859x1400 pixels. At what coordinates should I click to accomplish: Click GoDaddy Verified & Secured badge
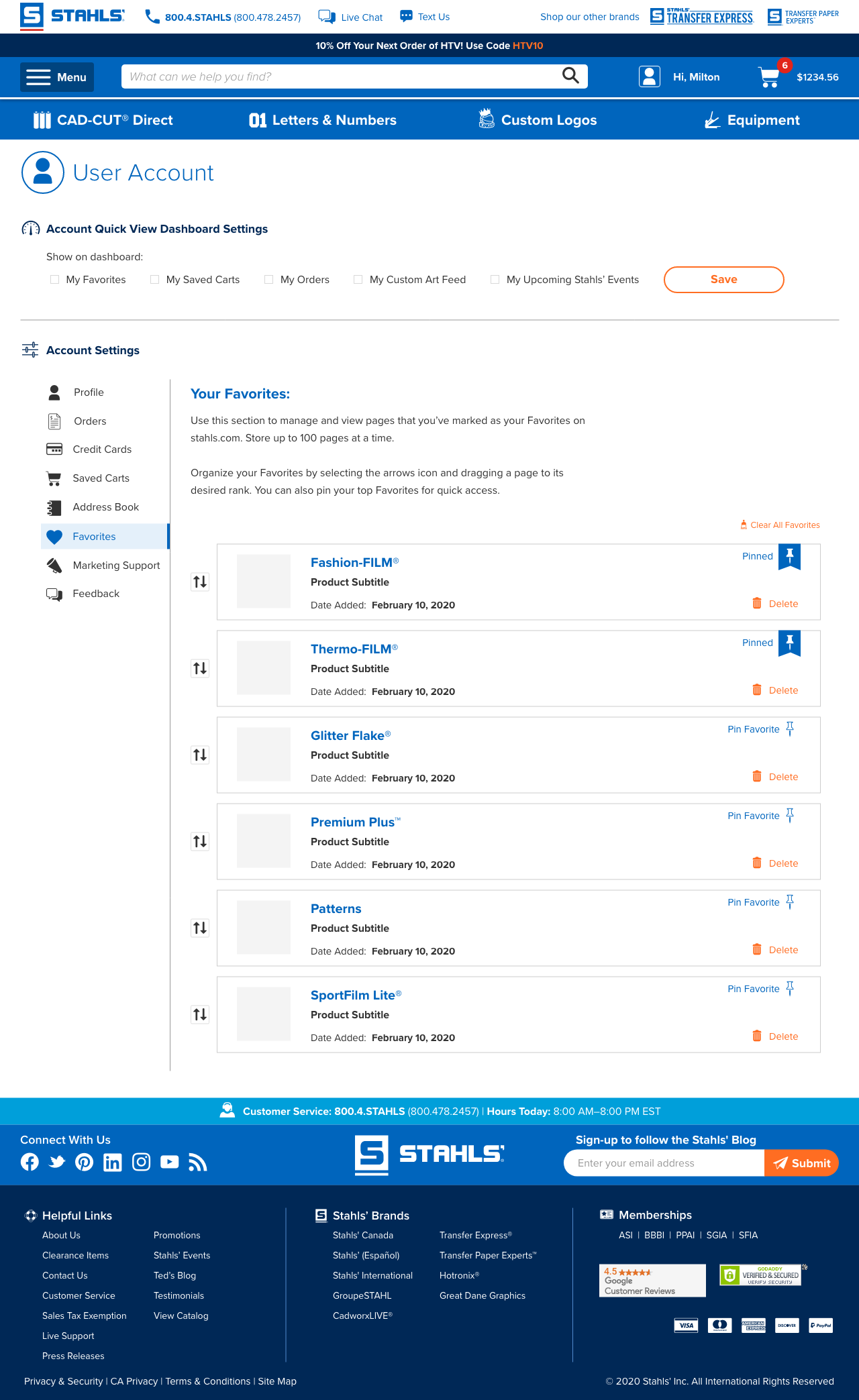coord(760,1275)
